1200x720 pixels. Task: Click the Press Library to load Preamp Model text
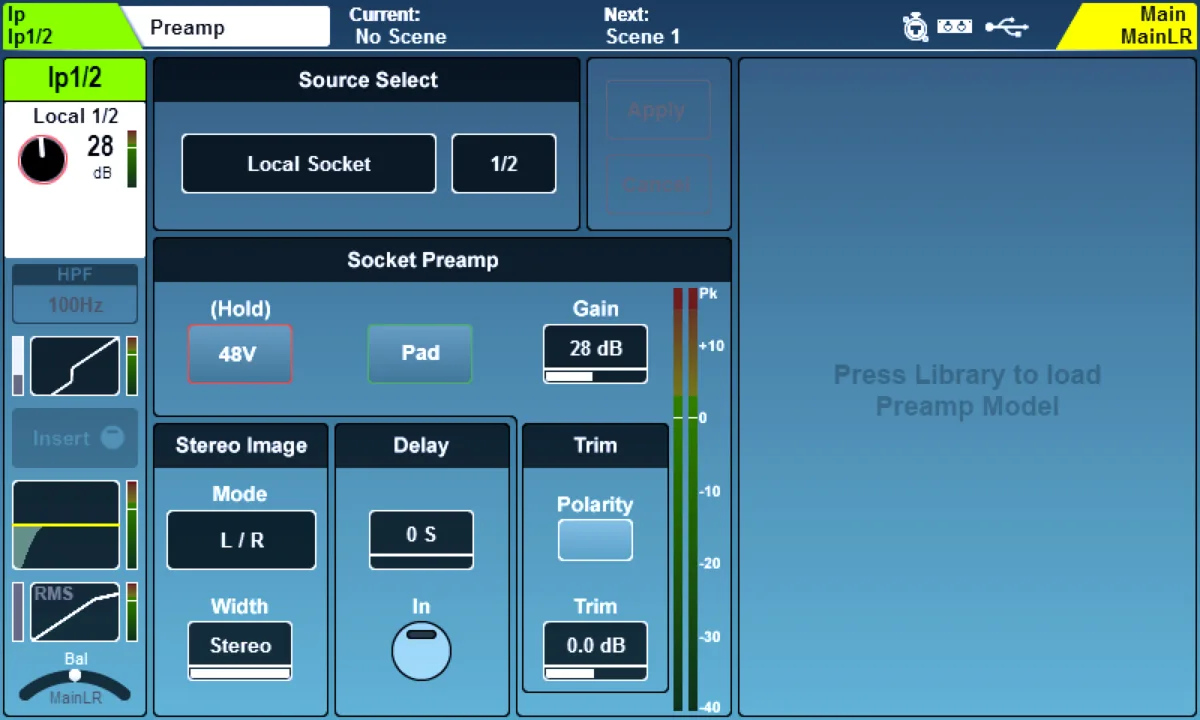click(967, 390)
